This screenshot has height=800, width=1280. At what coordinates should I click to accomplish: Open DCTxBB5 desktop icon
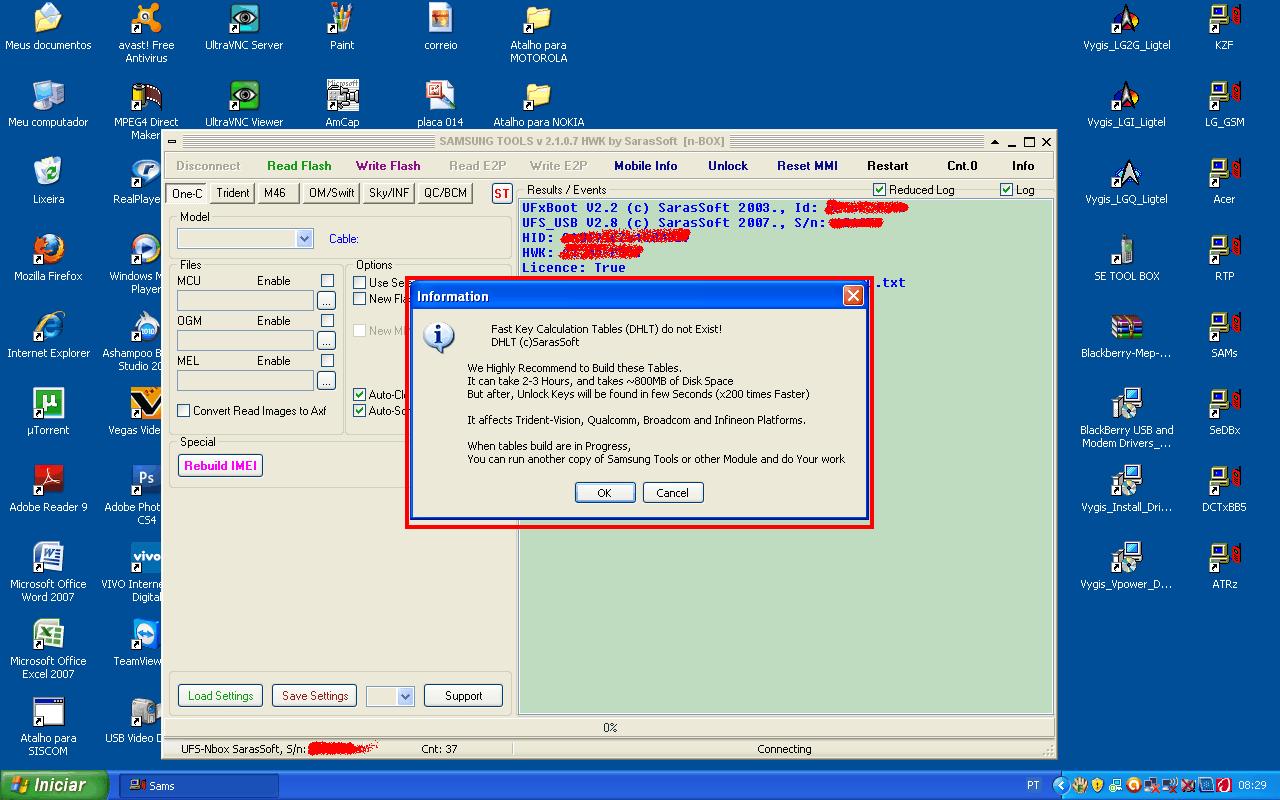tap(1224, 489)
